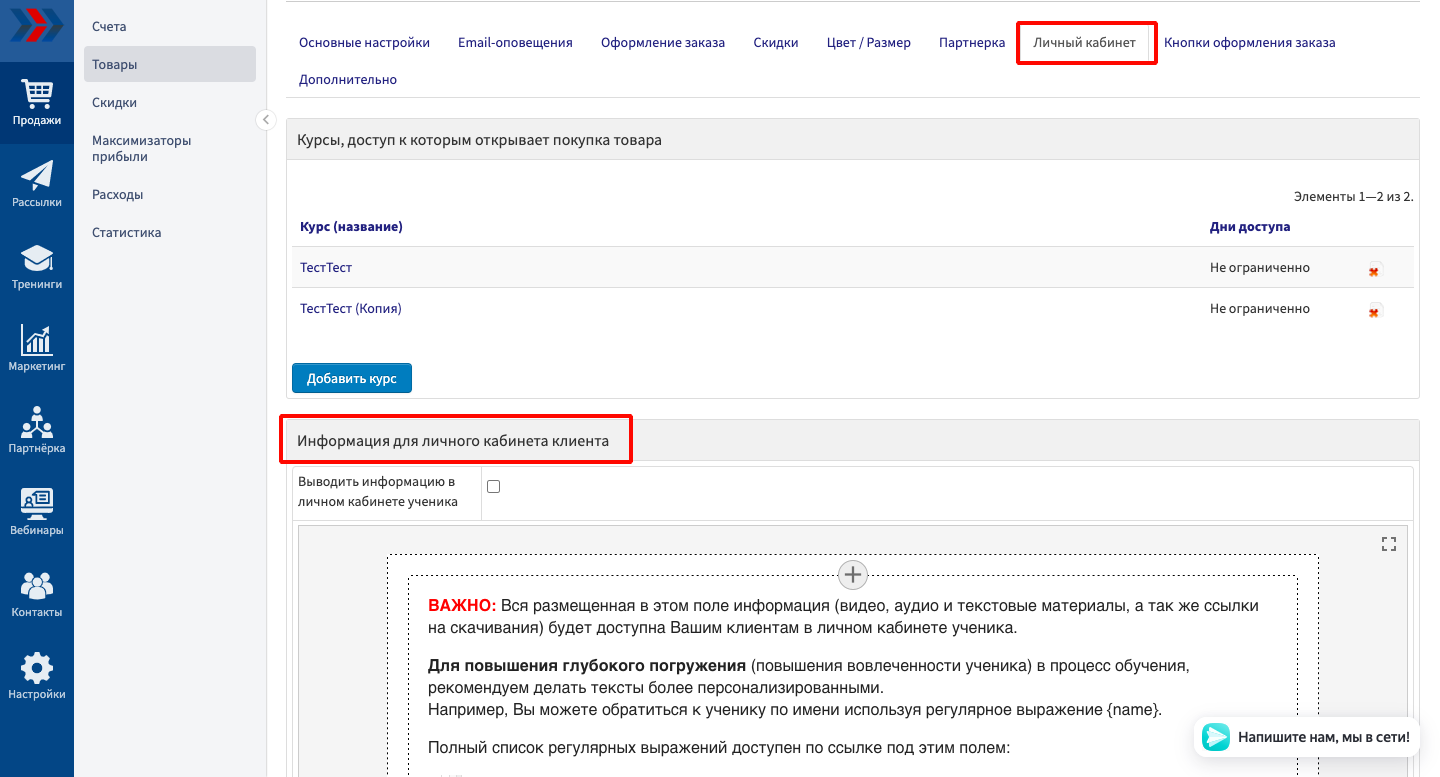Switch to Основные настройки tab
1440x777 pixels.
pos(364,43)
